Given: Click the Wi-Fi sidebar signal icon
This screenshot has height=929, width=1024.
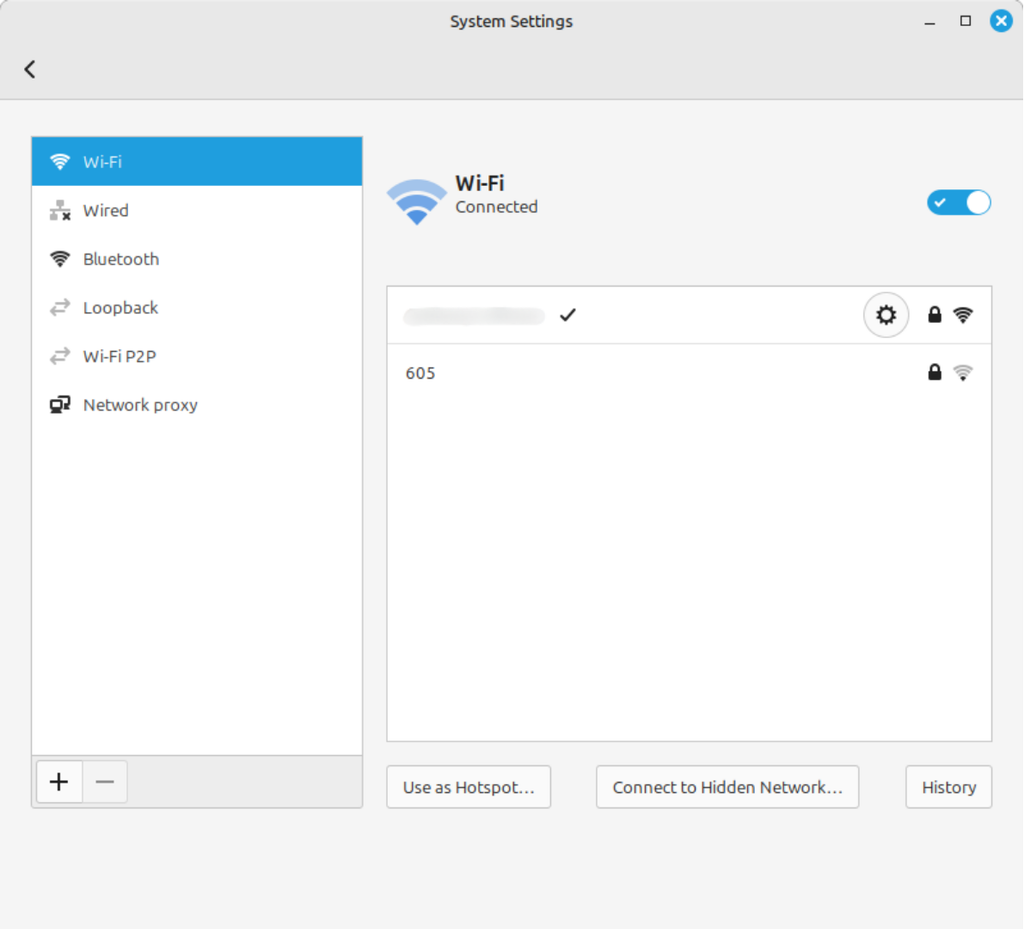Looking at the screenshot, I should pos(60,161).
